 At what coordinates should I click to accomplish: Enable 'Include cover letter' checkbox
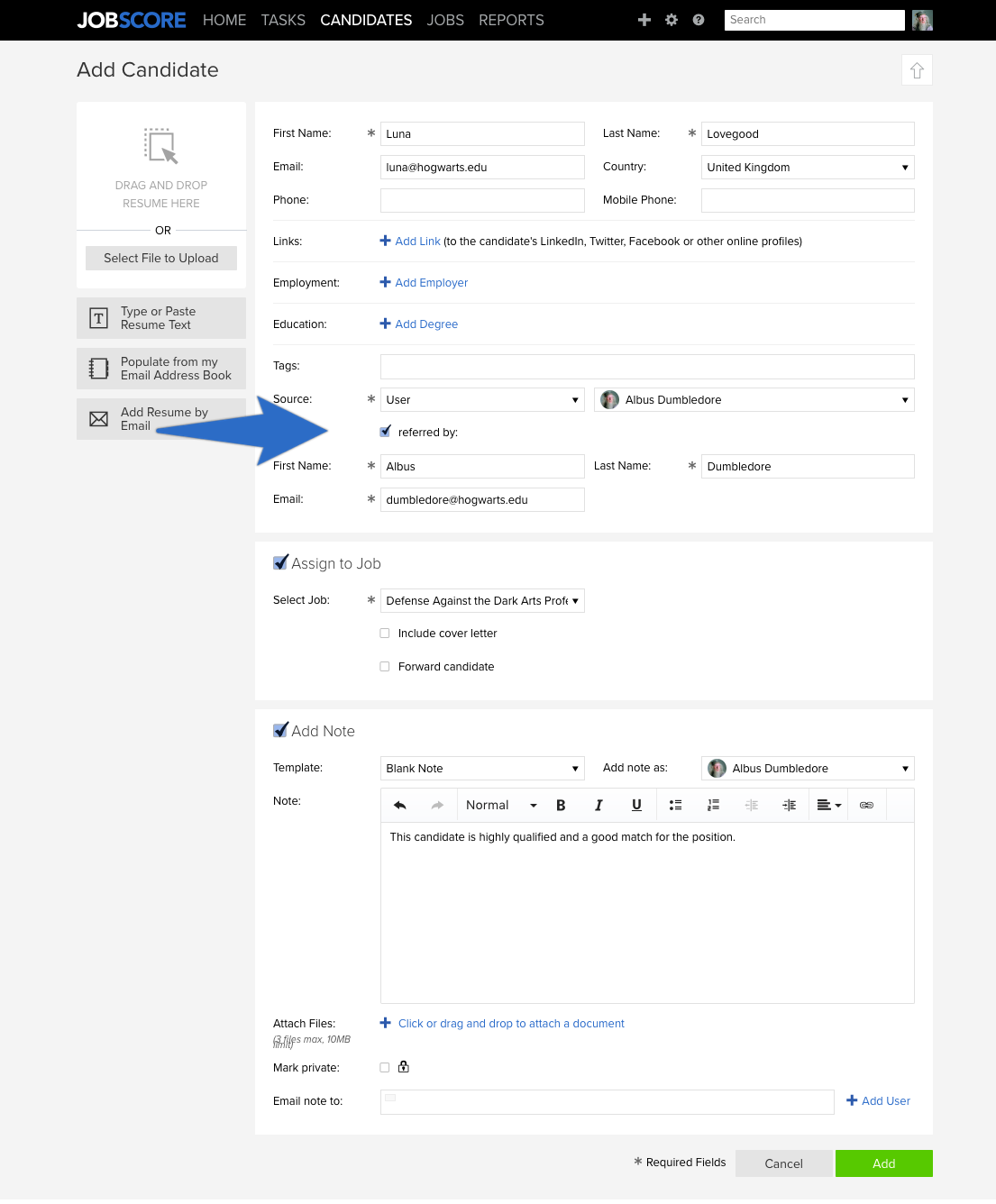tap(385, 634)
